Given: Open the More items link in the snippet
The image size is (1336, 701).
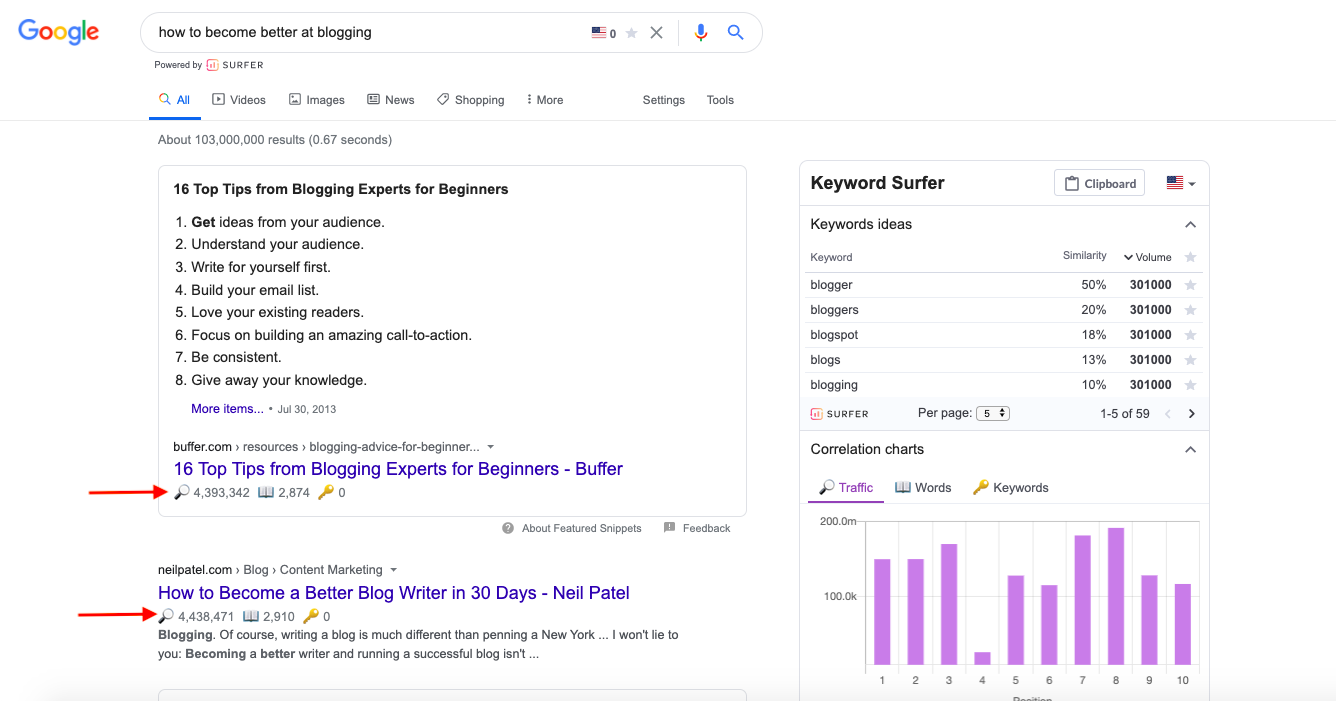Looking at the screenshot, I should pos(227,408).
